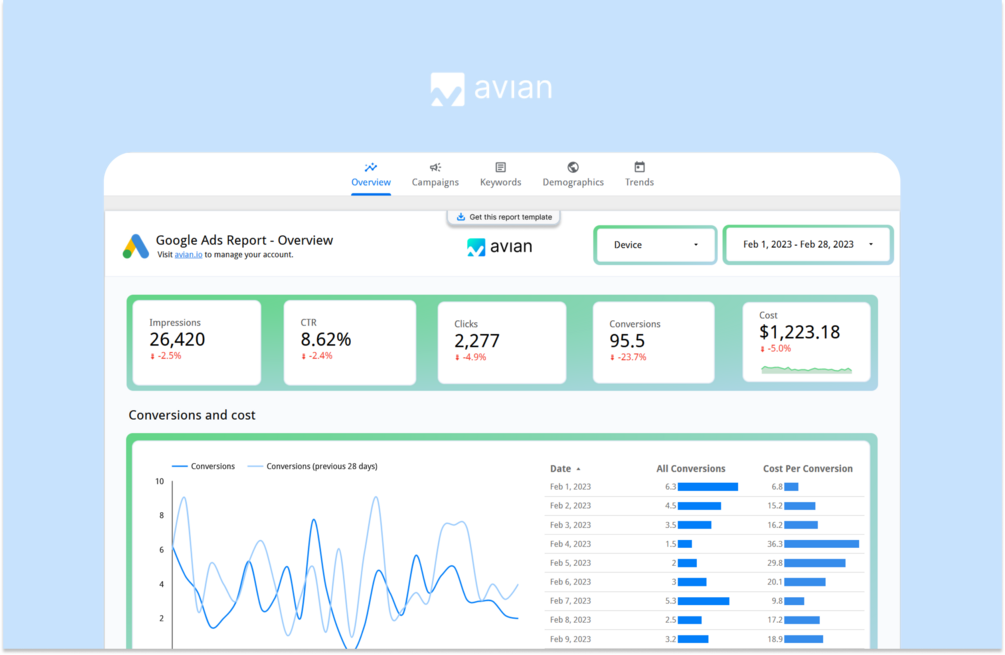
Task: Select the Impressions 26,420 scorecard
Action: coord(197,342)
